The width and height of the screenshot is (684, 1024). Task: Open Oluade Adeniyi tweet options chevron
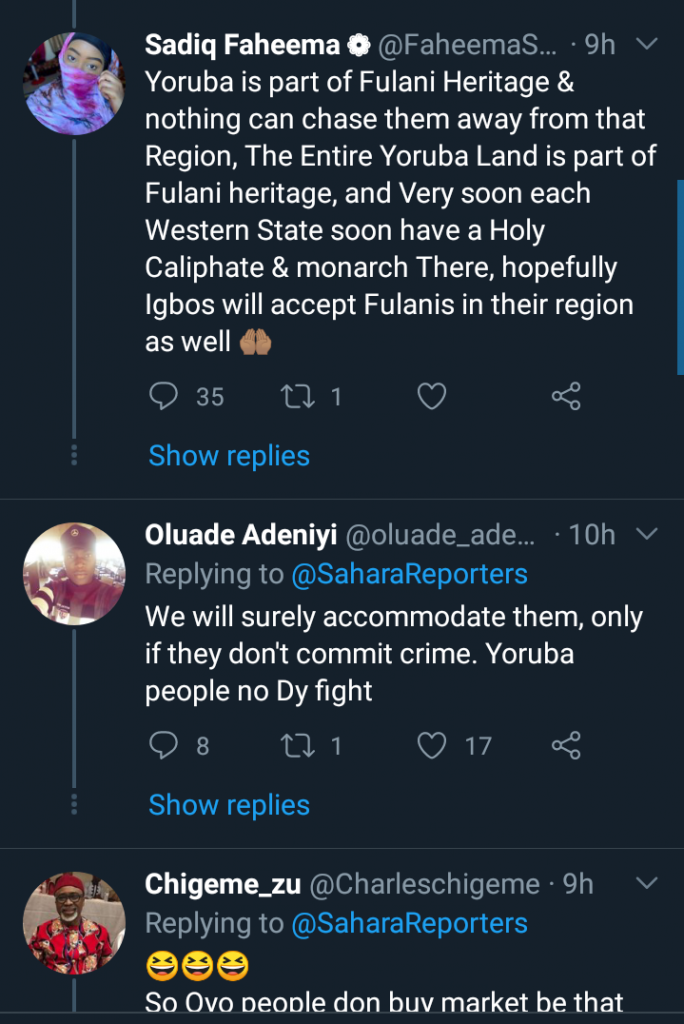tap(647, 534)
